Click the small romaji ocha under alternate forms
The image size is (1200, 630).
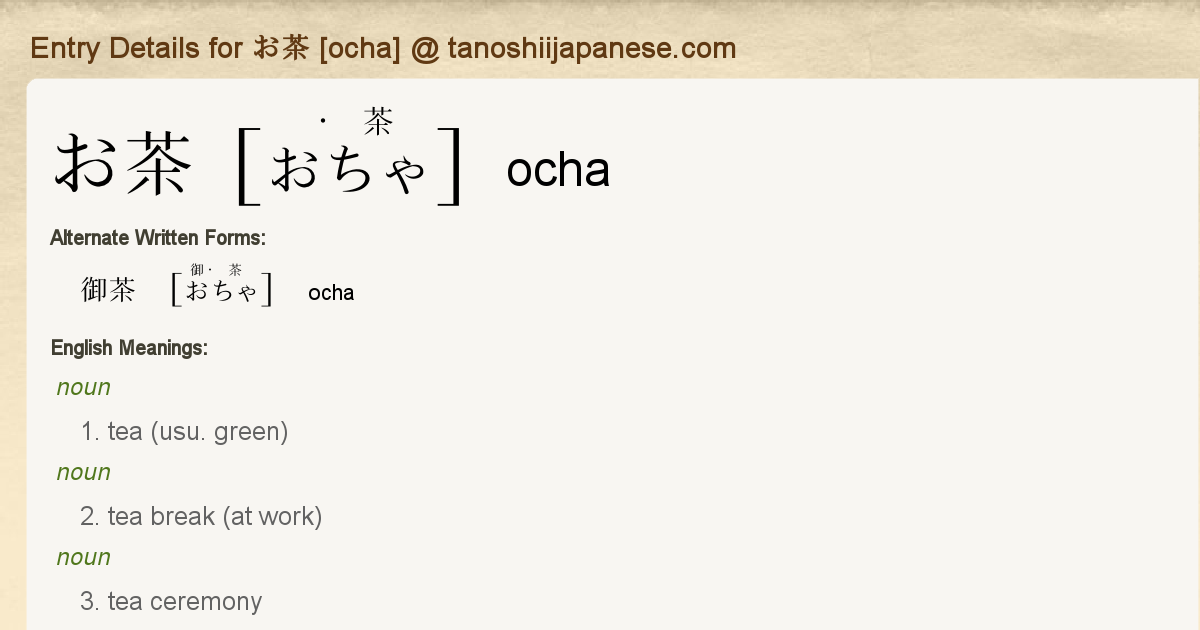tap(331, 293)
